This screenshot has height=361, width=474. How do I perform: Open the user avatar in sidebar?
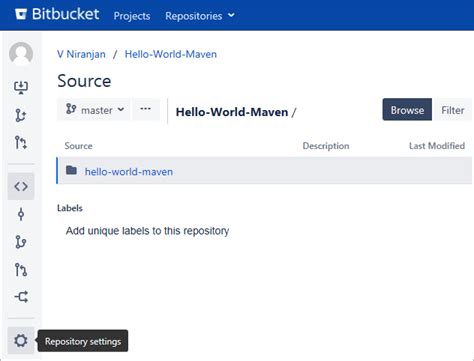pos(21,53)
